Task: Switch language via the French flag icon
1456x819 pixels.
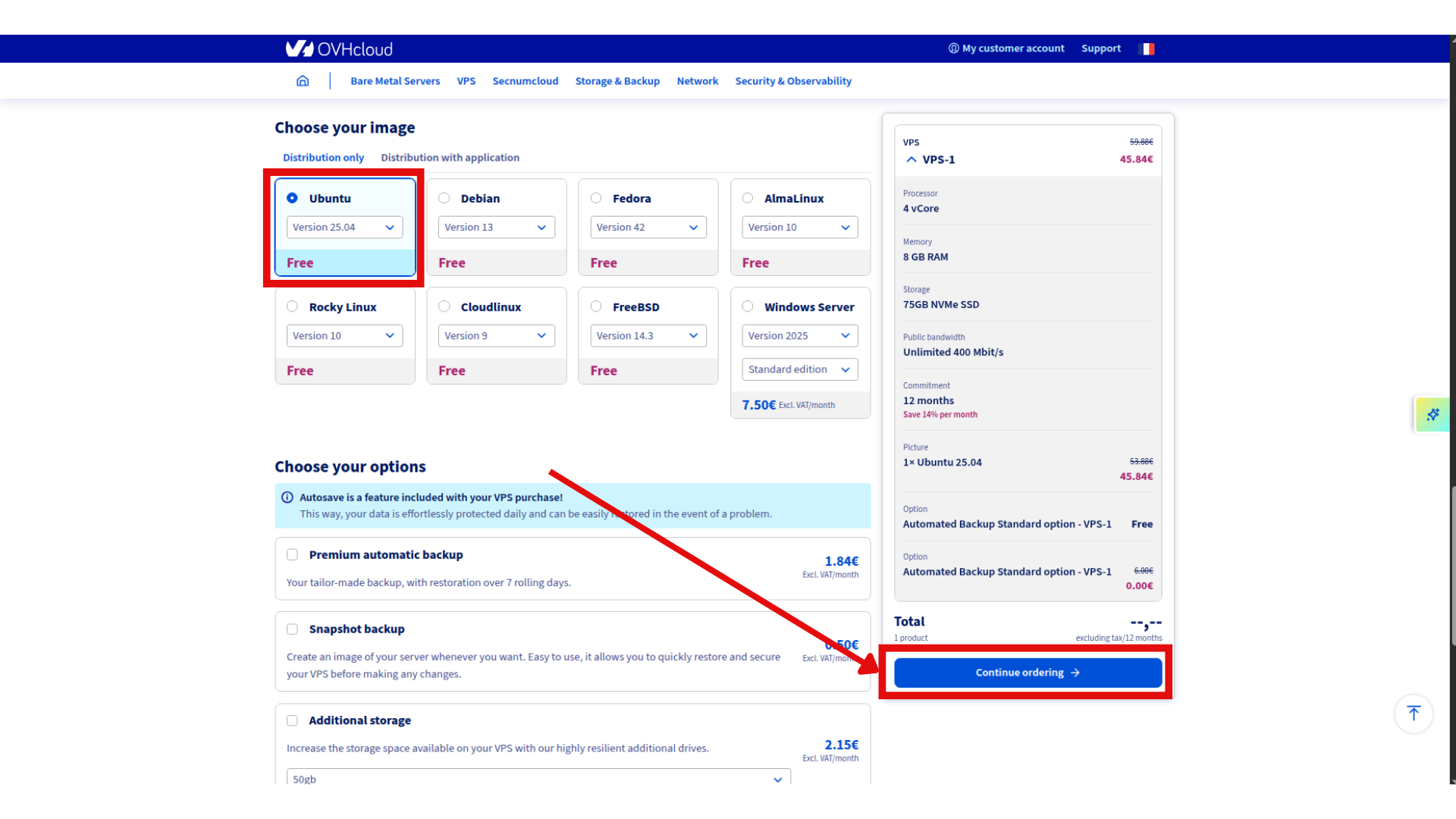Action: point(1147,49)
